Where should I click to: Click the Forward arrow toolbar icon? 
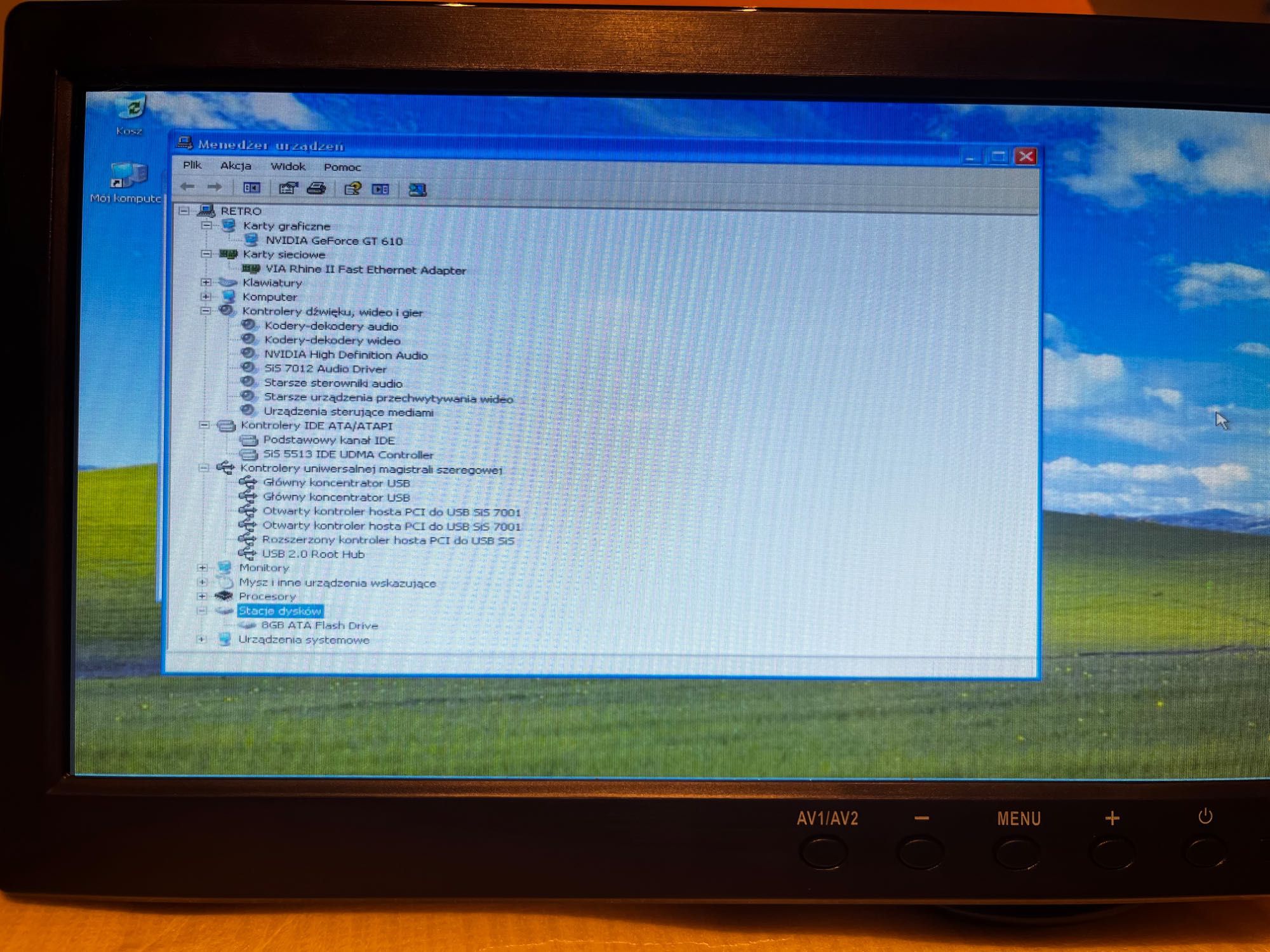click(215, 187)
